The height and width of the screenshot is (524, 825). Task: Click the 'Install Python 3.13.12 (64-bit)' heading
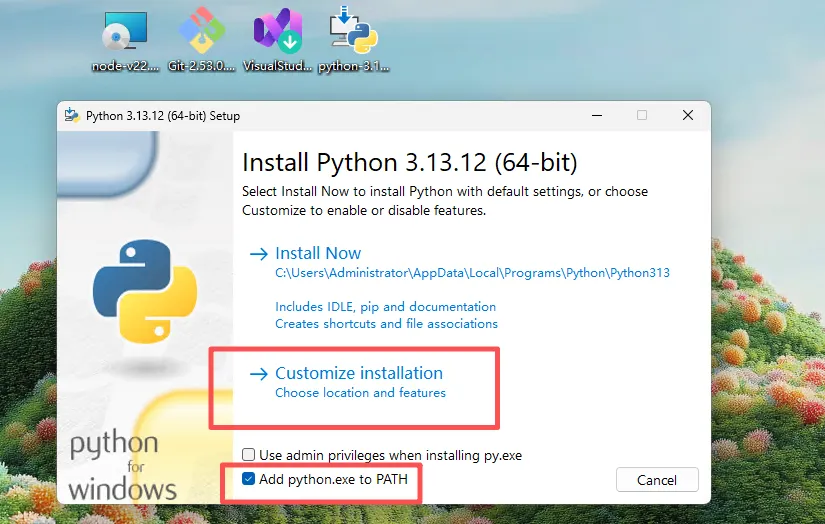pos(409,163)
